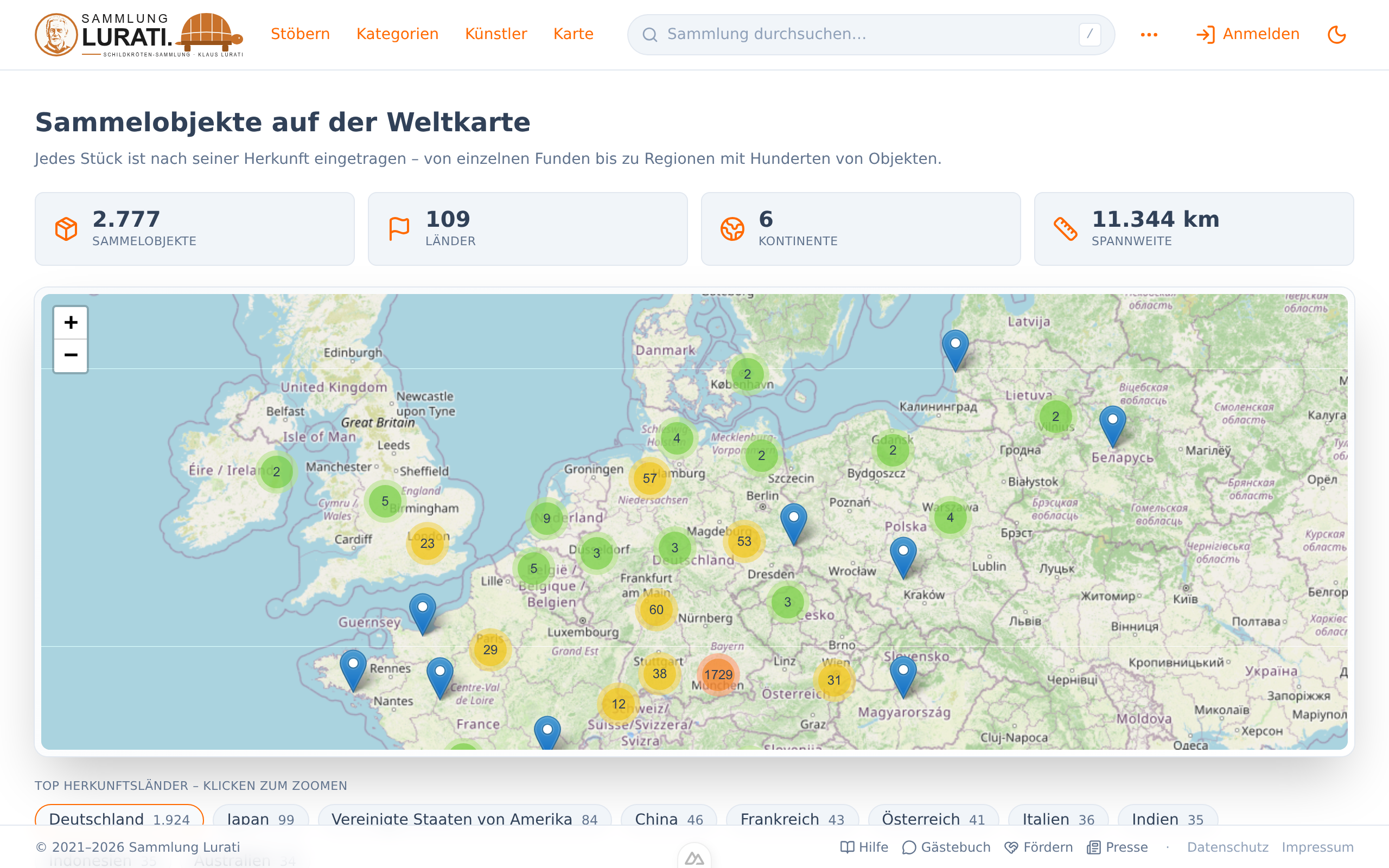Screen dimensions: 1389x868
Task: Open the 29 cluster near Paris
Action: coord(490,650)
